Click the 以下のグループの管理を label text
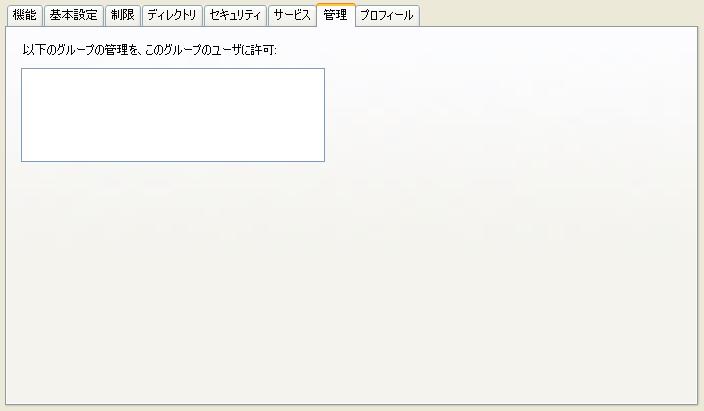The width and height of the screenshot is (704, 411). click(79, 50)
